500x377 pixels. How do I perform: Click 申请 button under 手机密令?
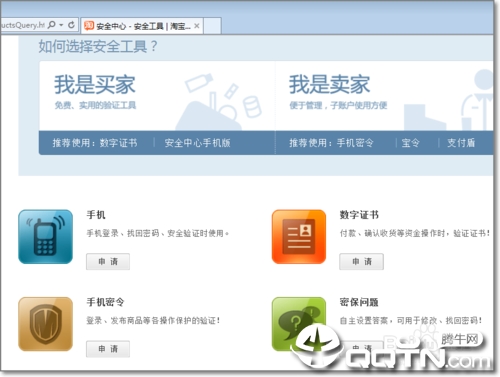pos(108,349)
